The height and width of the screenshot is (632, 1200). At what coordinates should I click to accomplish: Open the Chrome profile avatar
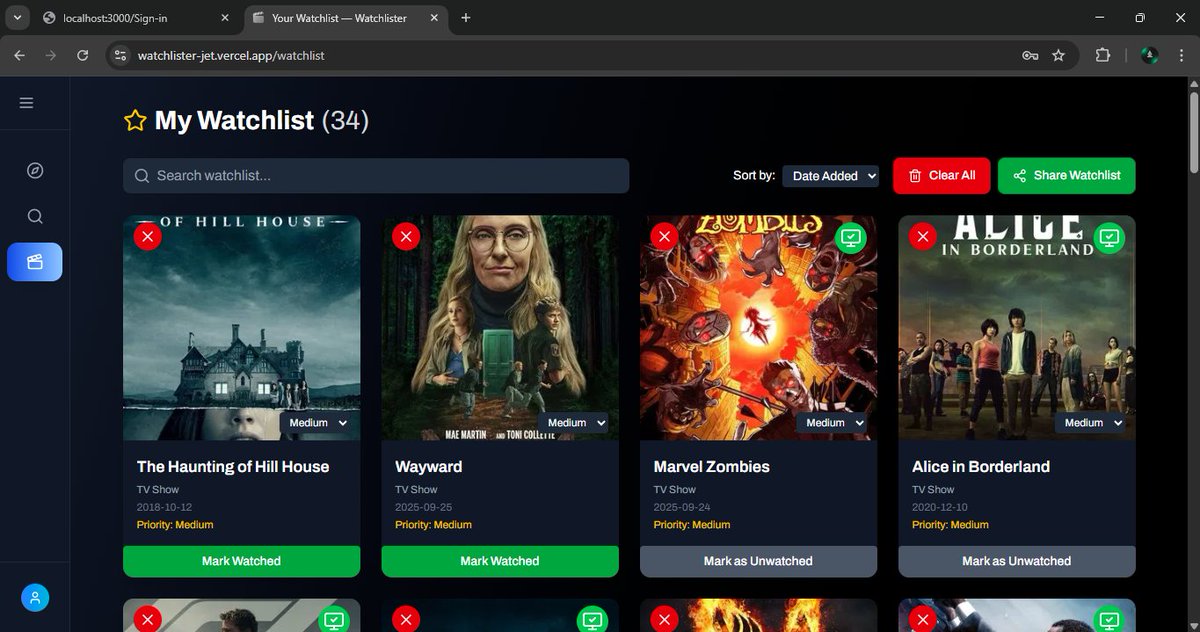1150,55
